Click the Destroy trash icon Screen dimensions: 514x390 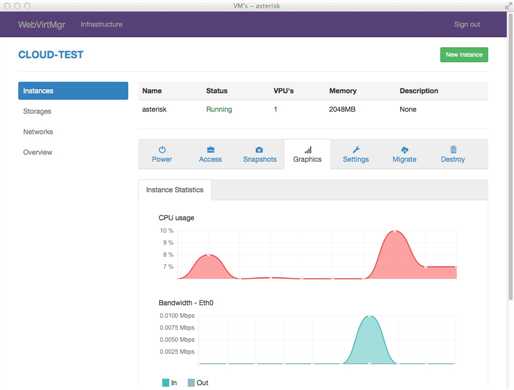[x=453, y=149]
